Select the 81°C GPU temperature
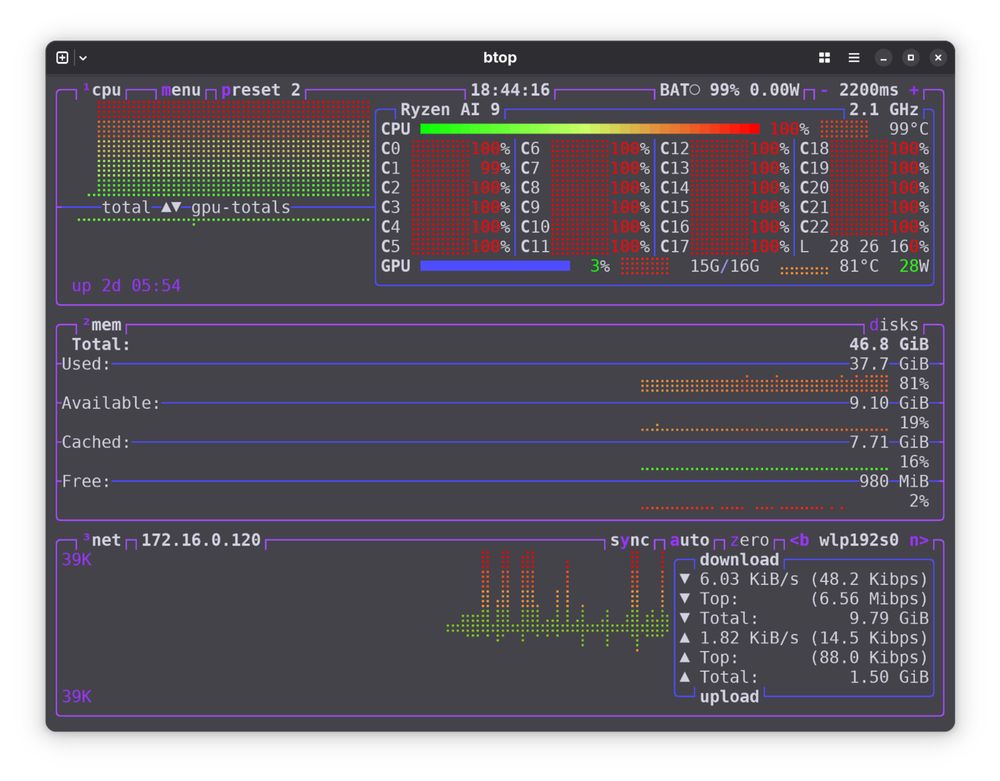1000x781 pixels. tap(858, 266)
